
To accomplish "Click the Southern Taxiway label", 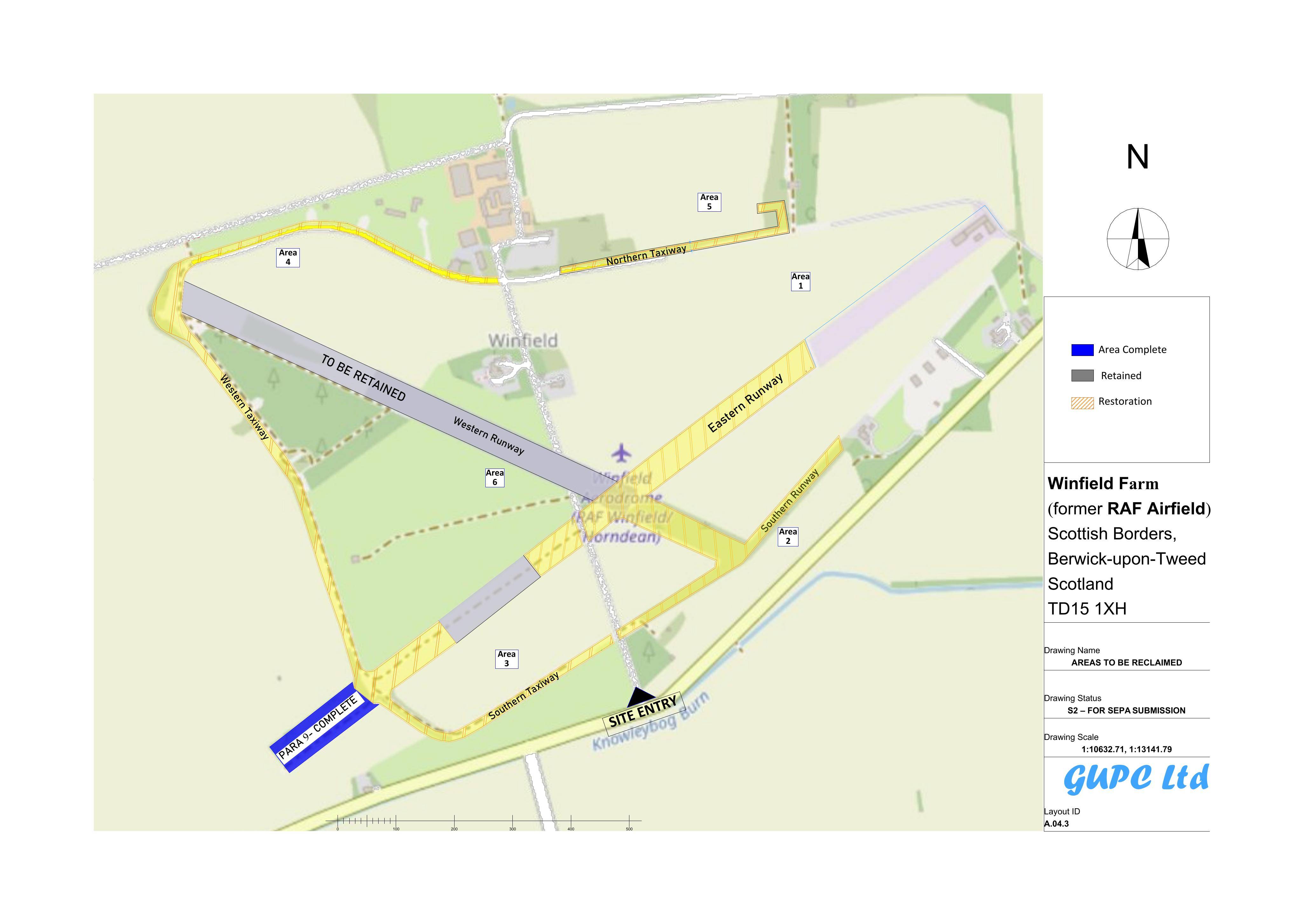I will pos(524,695).
